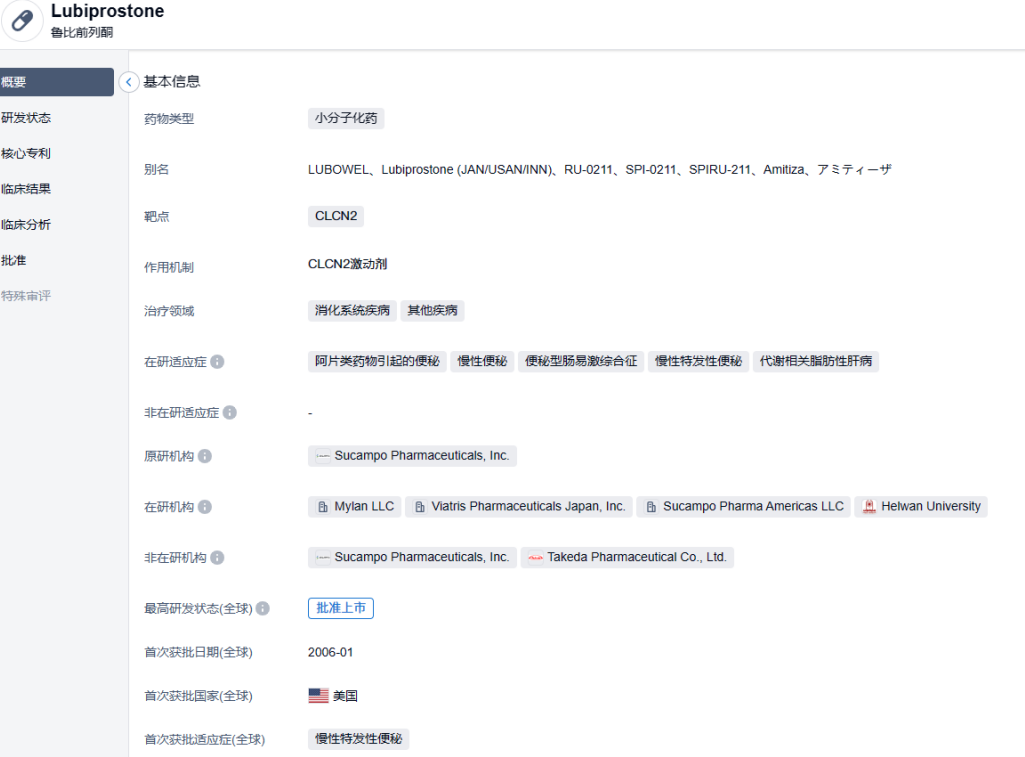Click the Helwan University logo icon
Screen dimensions: 1025x757
click(869, 507)
